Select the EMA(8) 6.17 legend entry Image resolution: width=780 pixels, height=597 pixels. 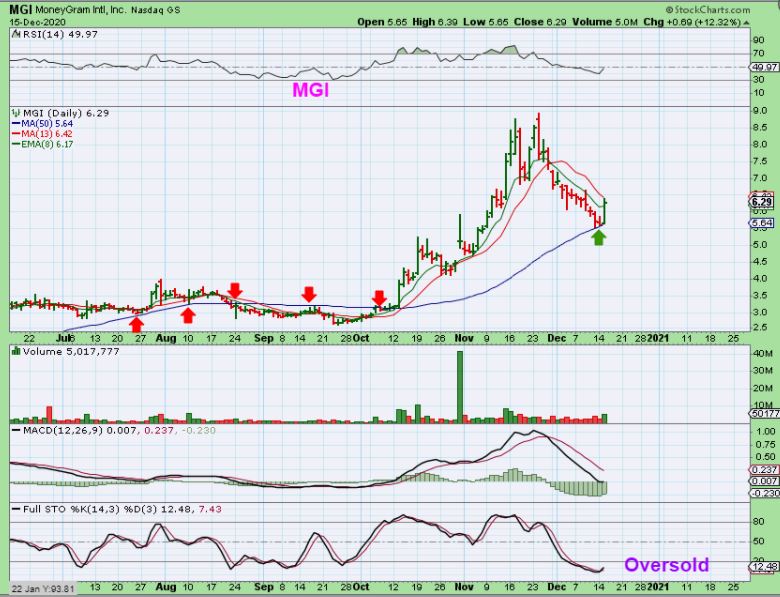[43, 144]
